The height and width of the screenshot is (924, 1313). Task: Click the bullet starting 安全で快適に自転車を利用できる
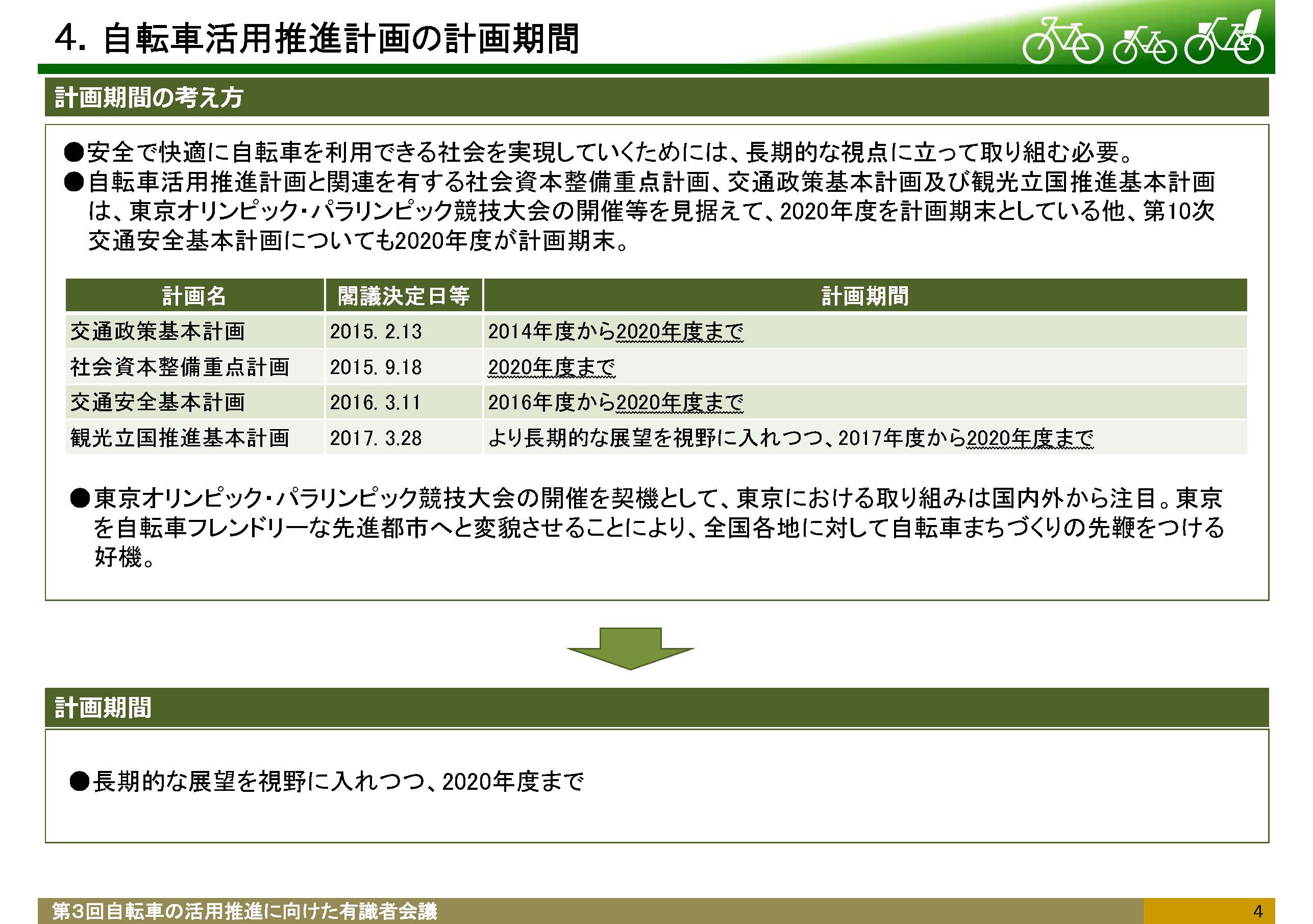click(x=598, y=152)
